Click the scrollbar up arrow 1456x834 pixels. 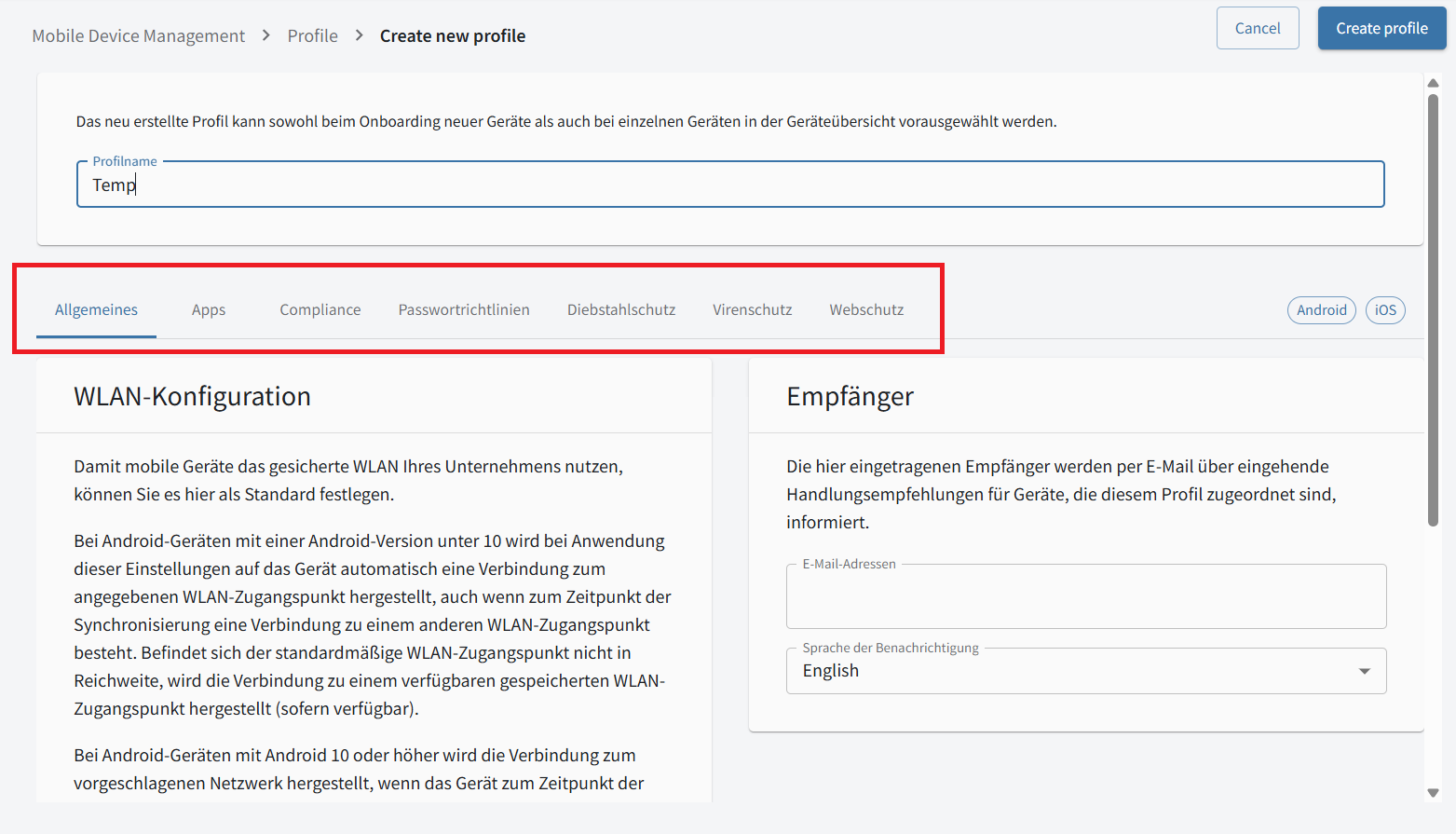tap(1433, 83)
